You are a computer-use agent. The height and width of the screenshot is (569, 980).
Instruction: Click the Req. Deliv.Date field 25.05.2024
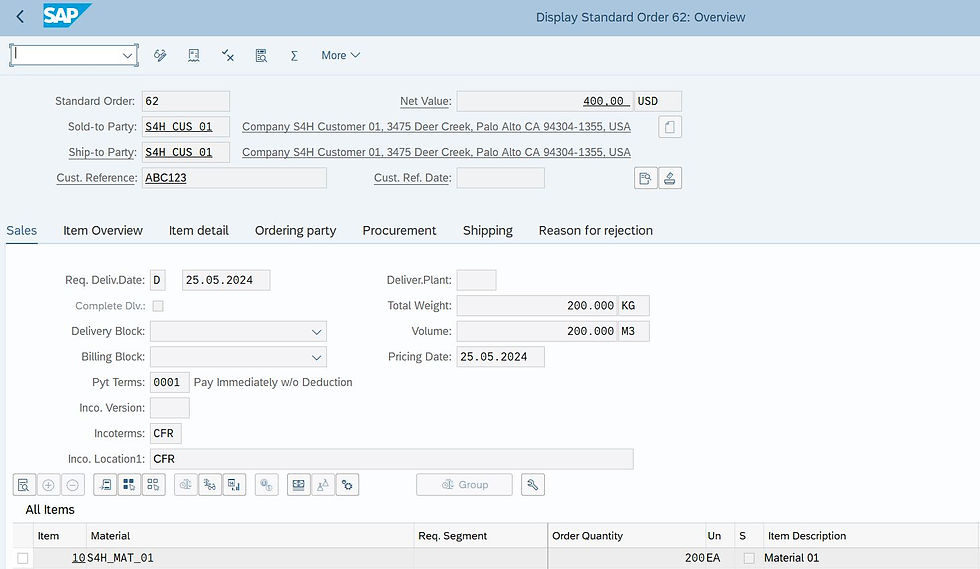pos(226,280)
